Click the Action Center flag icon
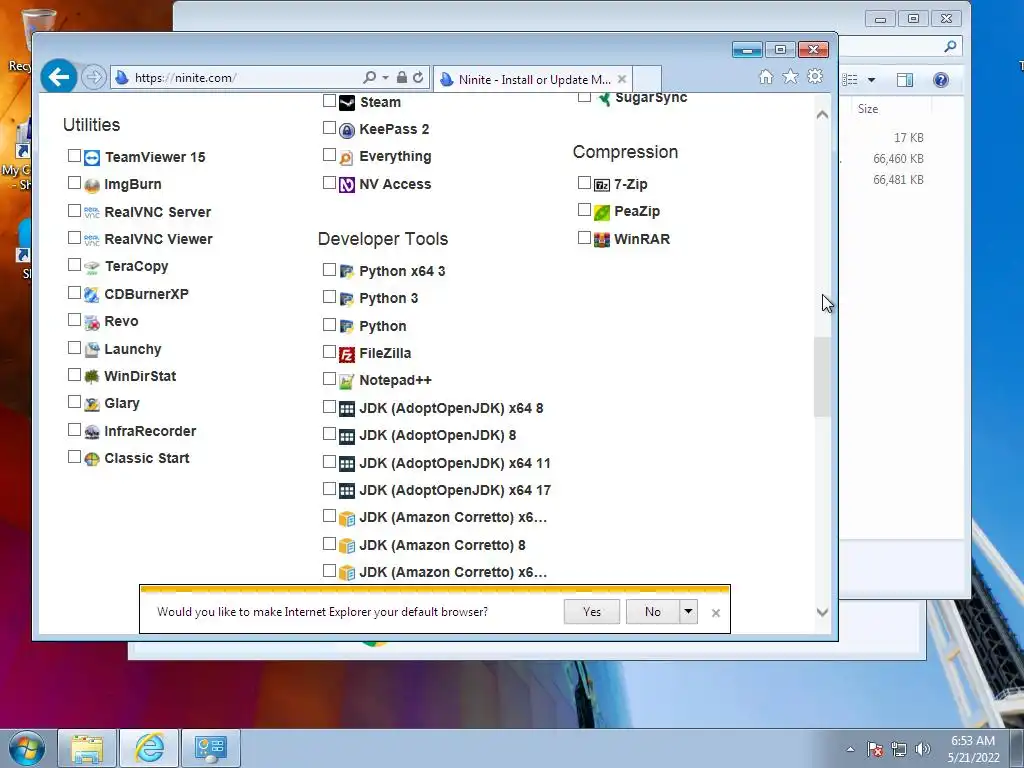 pyautogui.click(x=875, y=749)
